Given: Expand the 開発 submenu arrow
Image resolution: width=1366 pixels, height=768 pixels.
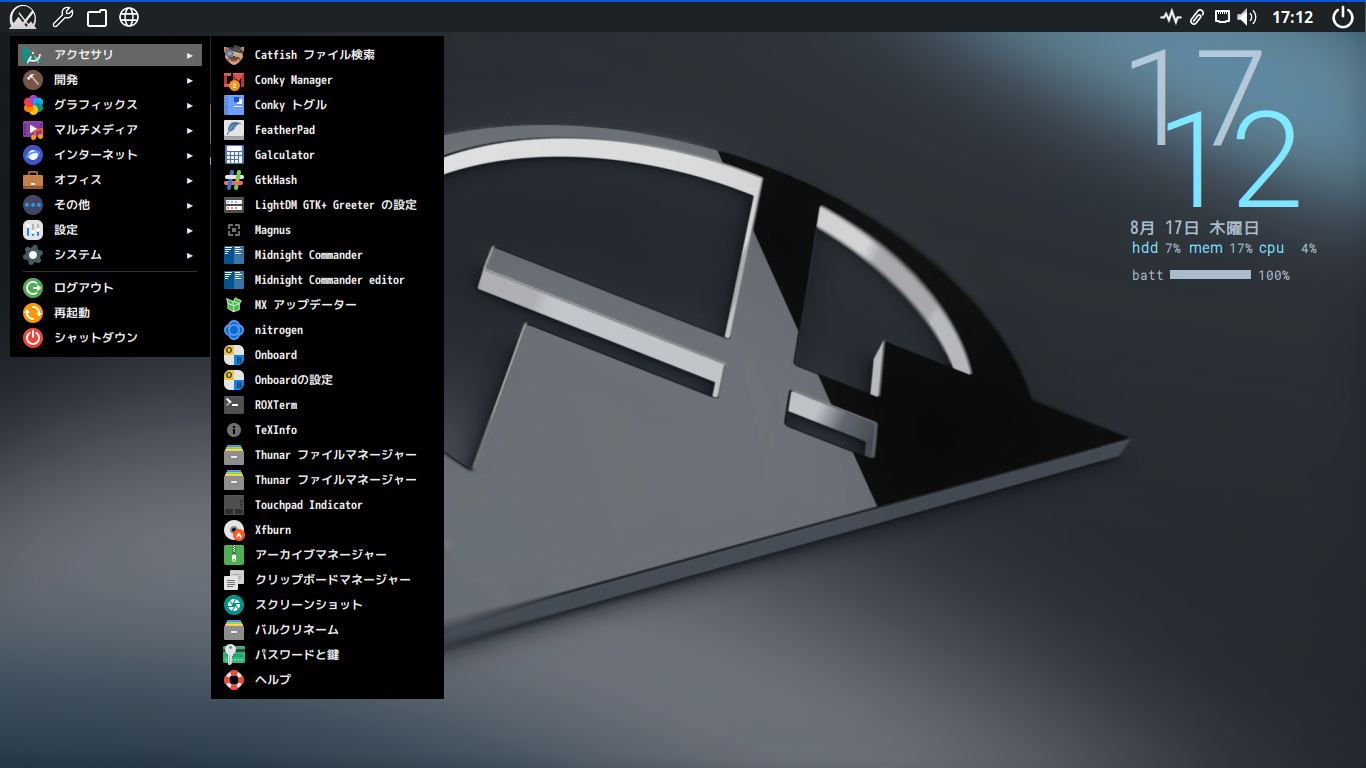Looking at the screenshot, I should tap(189, 80).
